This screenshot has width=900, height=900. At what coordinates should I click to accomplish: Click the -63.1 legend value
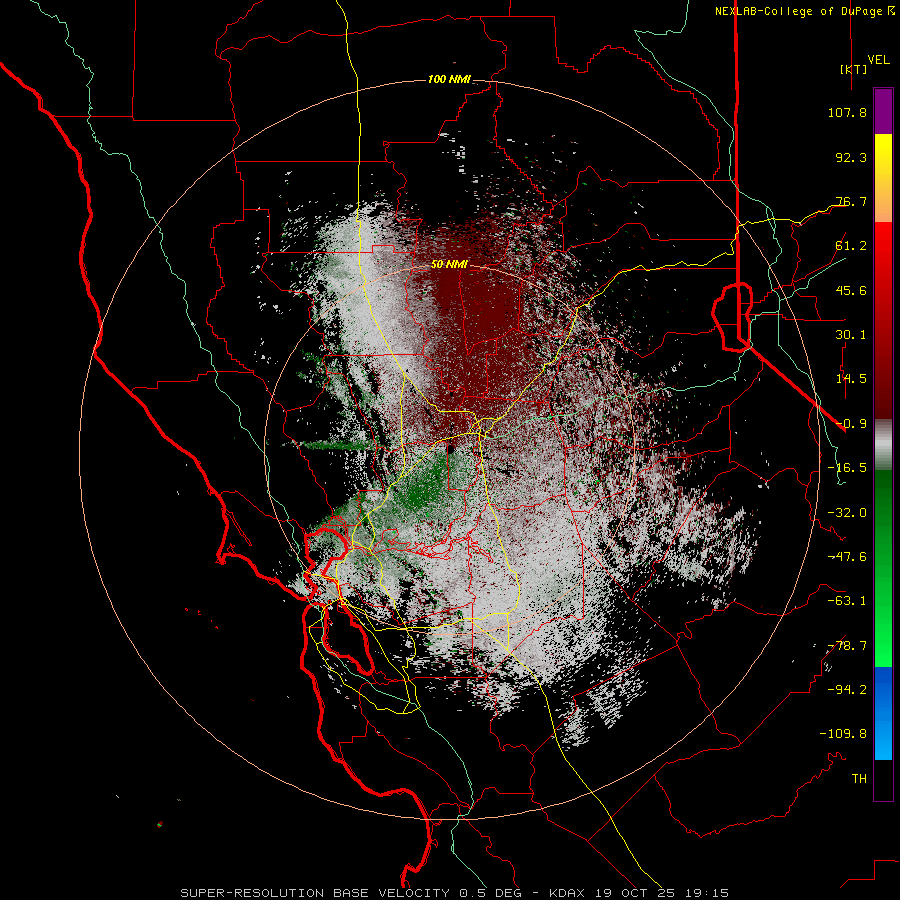847,601
